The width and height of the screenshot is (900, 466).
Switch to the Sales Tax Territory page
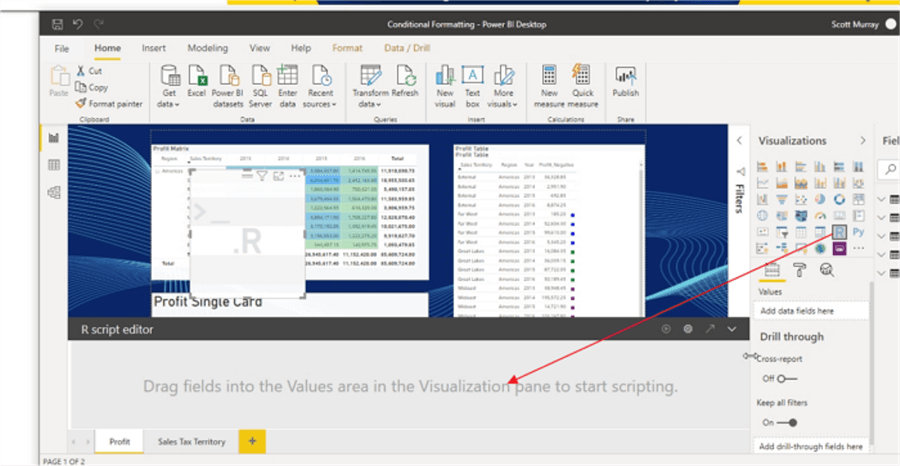pos(190,441)
